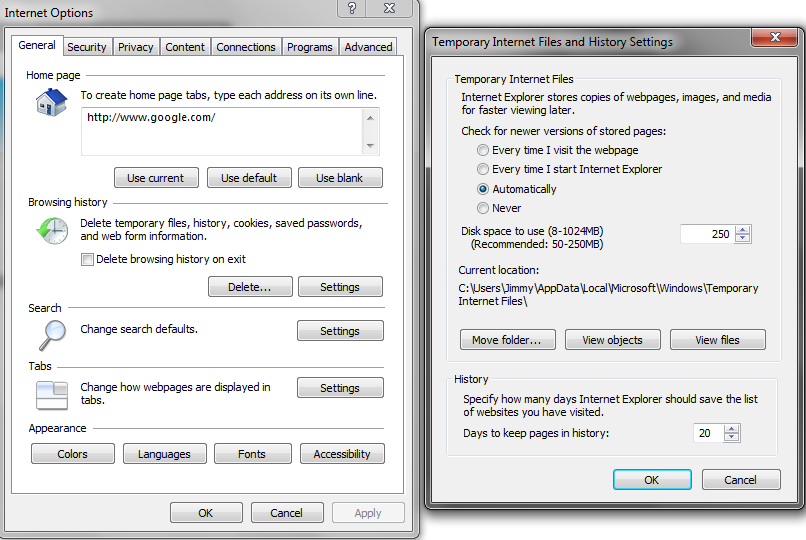
Task: Click the Accessibility button
Action: click(342, 454)
